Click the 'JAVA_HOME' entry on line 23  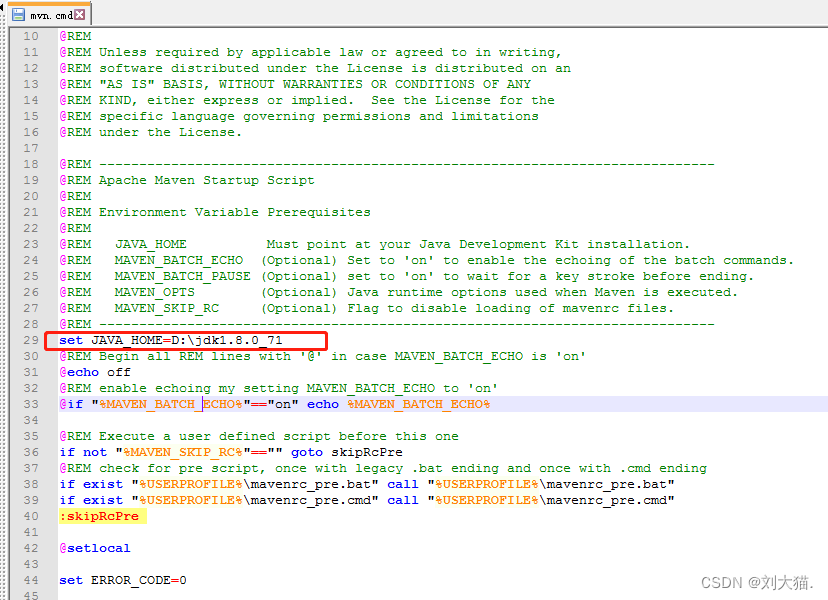(x=151, y=244)
